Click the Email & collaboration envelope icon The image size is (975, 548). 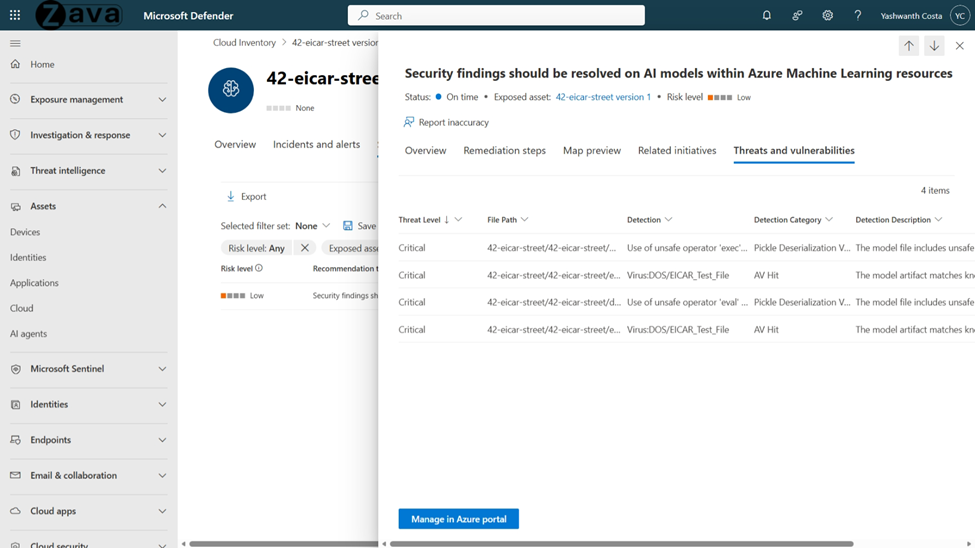(16, 475)
